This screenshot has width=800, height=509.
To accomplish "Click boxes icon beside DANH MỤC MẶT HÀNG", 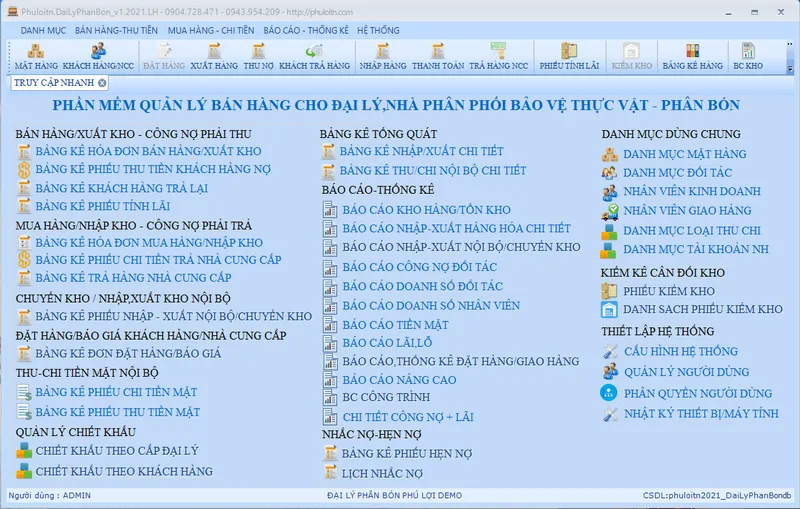I will [x=609, y=154].
